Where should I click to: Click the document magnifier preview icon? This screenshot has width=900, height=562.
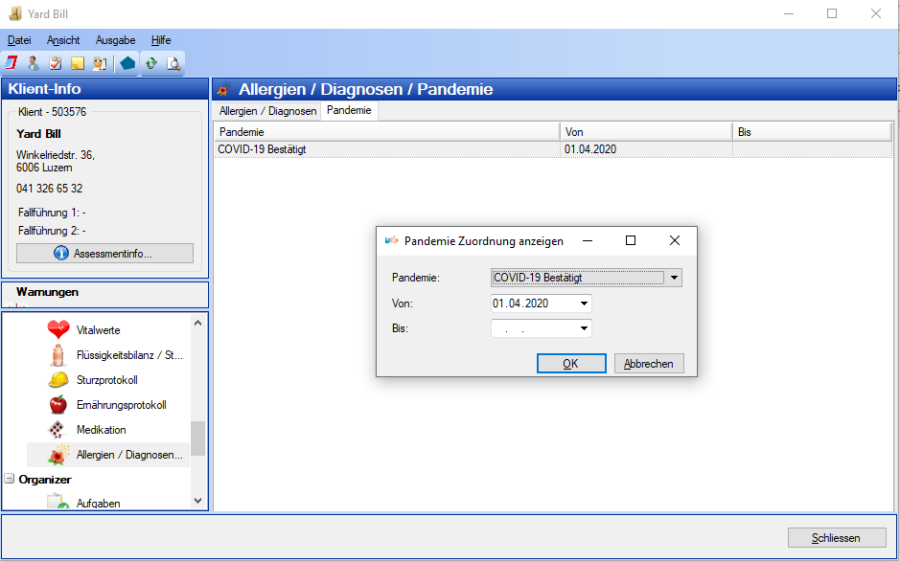[173, 63]
